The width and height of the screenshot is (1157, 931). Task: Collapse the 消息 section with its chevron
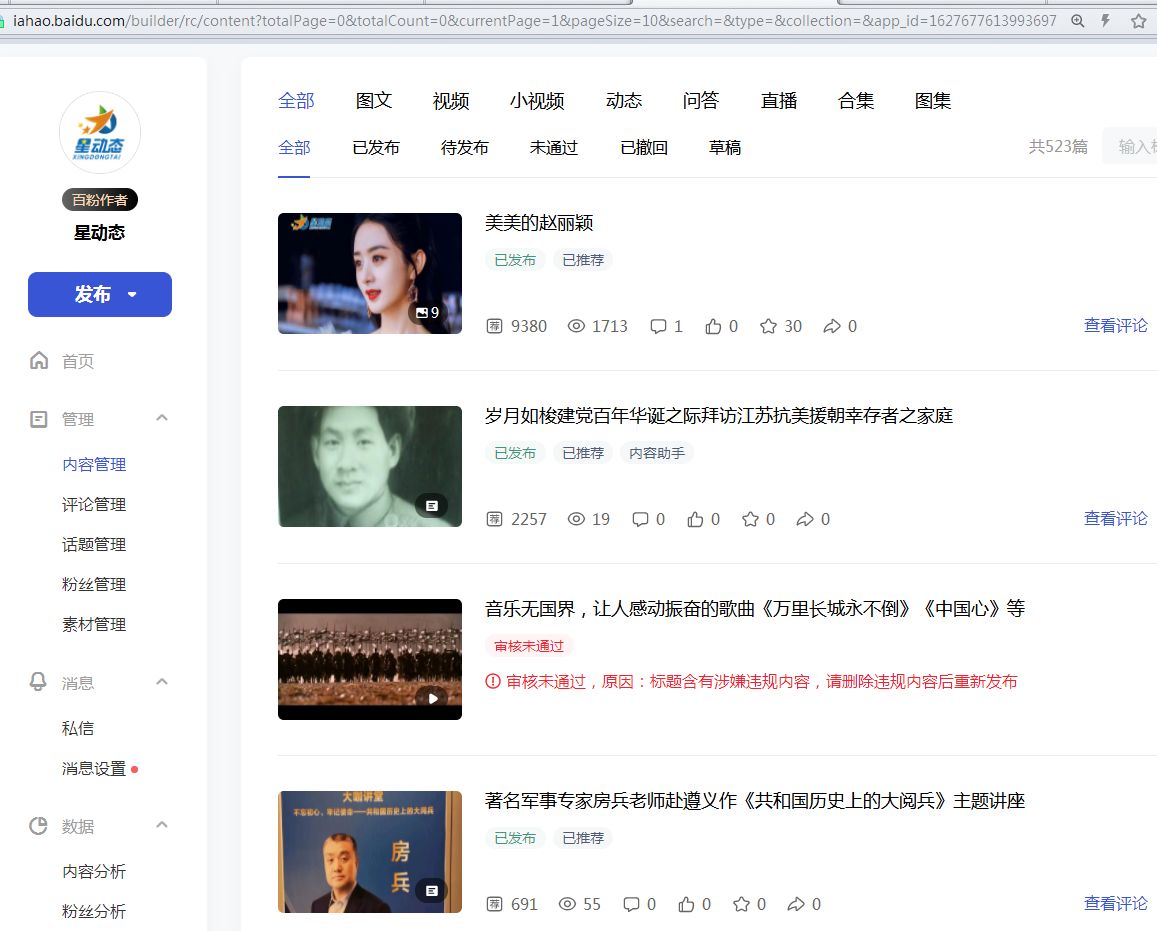[162, 682]
